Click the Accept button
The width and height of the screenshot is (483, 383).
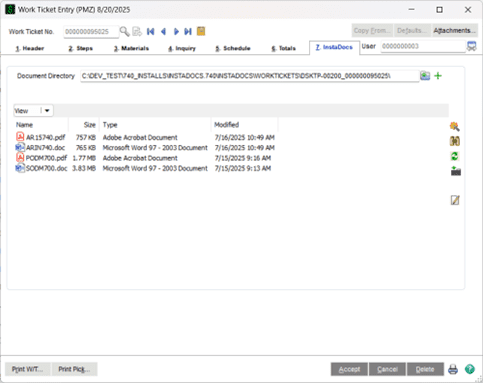tap(349, 369)
